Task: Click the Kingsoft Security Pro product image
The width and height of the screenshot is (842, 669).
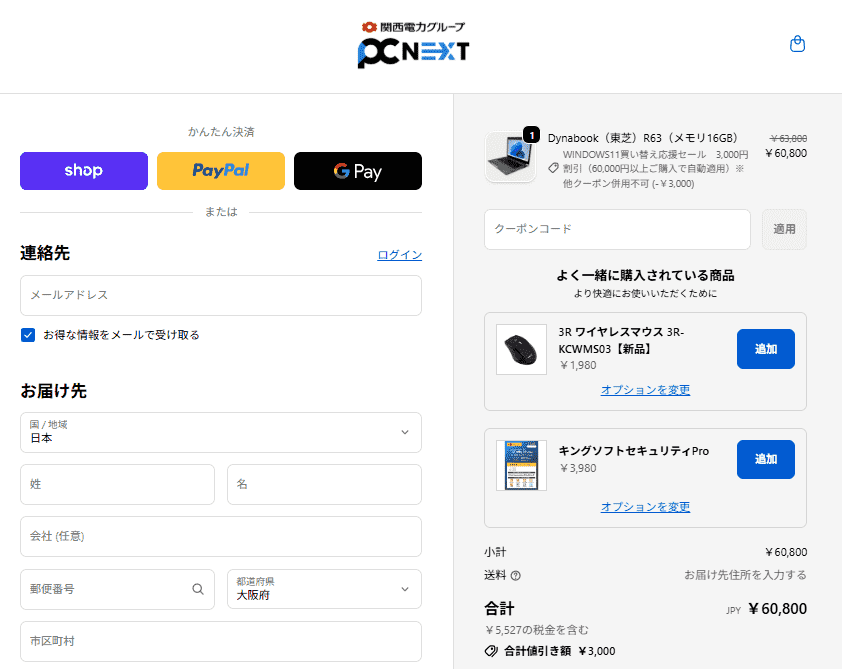Action: (521, 465)
